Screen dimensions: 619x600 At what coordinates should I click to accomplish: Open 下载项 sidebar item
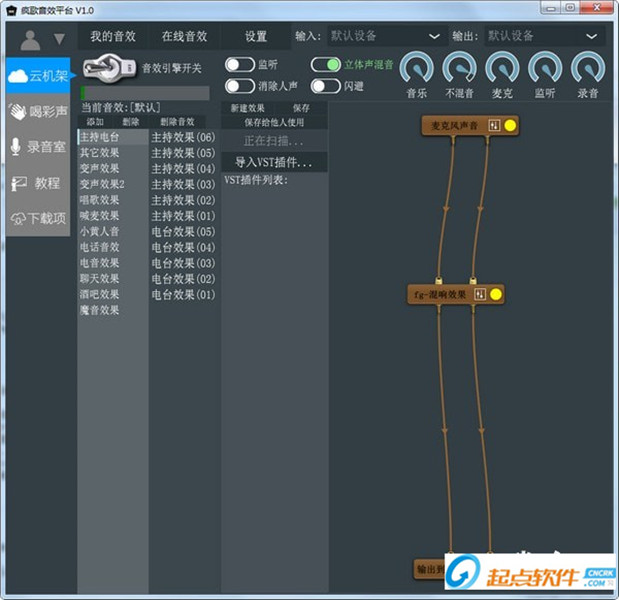tap(38, 218)
